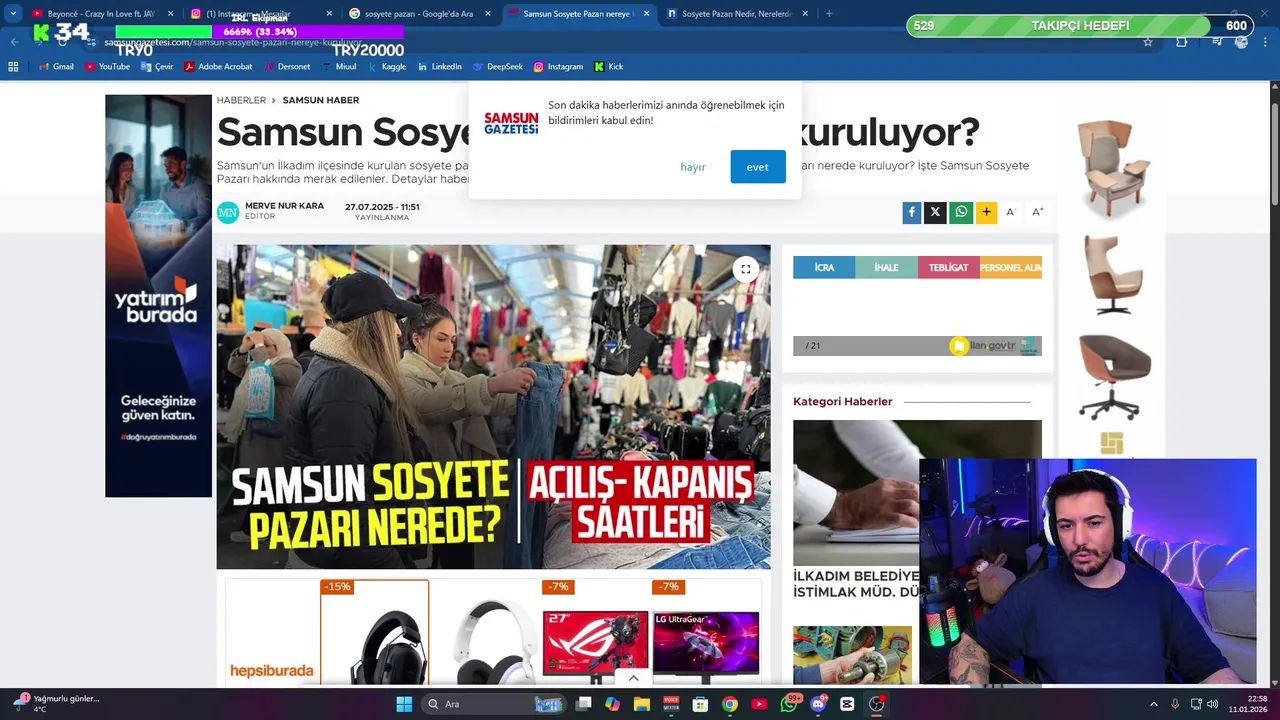
Task: Click author avatar MN
Action: (x=228, y=212)
